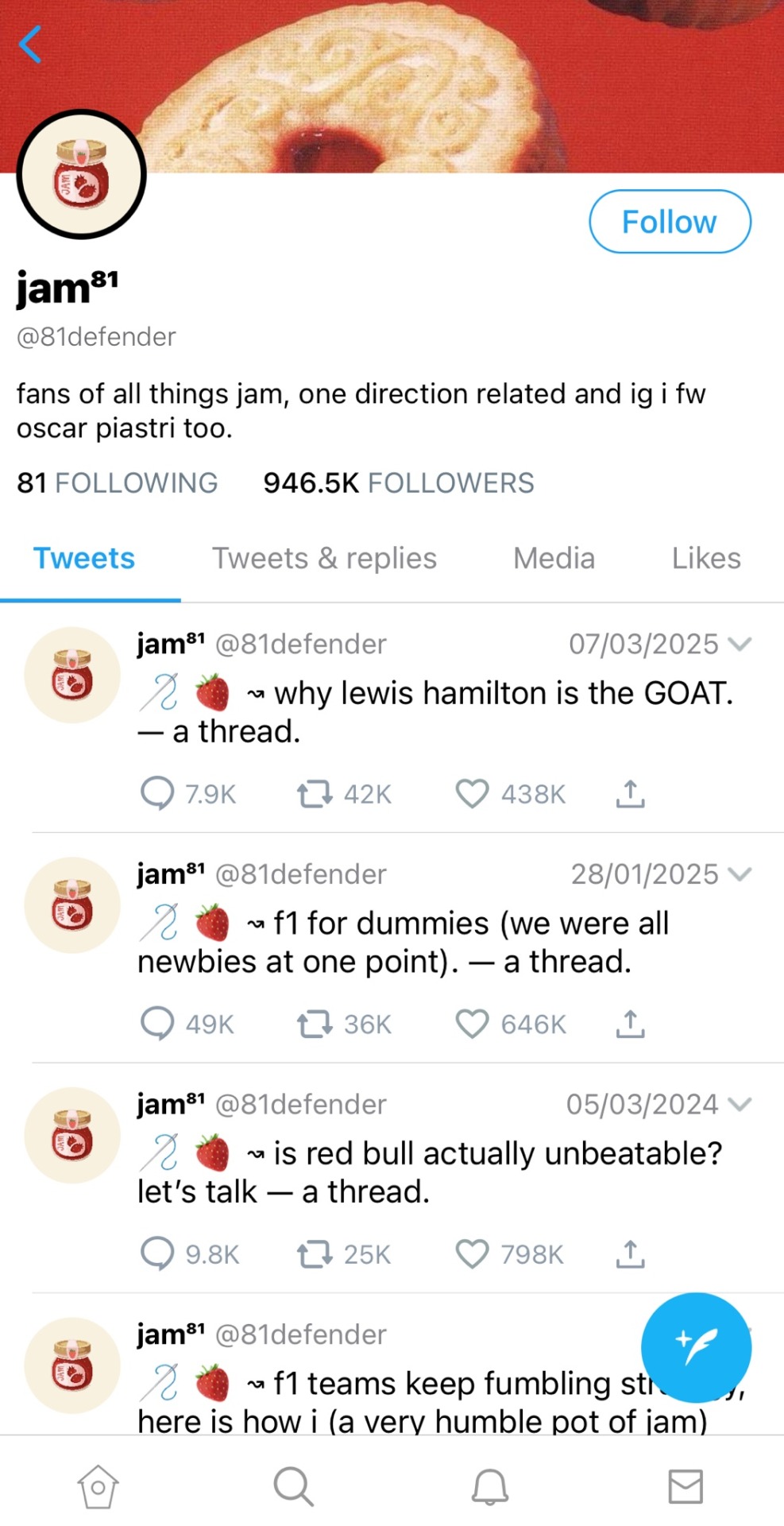Screen dimensions: 784x1526
Task: Tap the back arrow icon
Action: [x=30, y=44]
